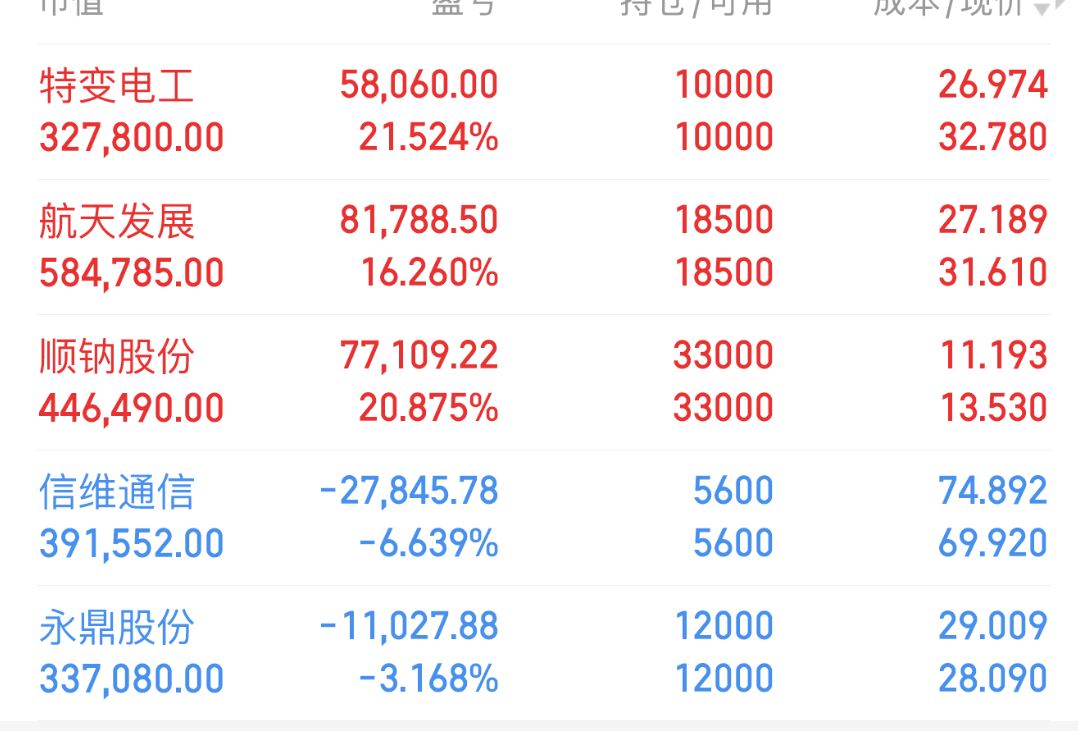Image resolution: width=1078 pixels, height=731 pixels.
Task: Select the 永鼎股份 stock name
Action: [x=116, y=627]
